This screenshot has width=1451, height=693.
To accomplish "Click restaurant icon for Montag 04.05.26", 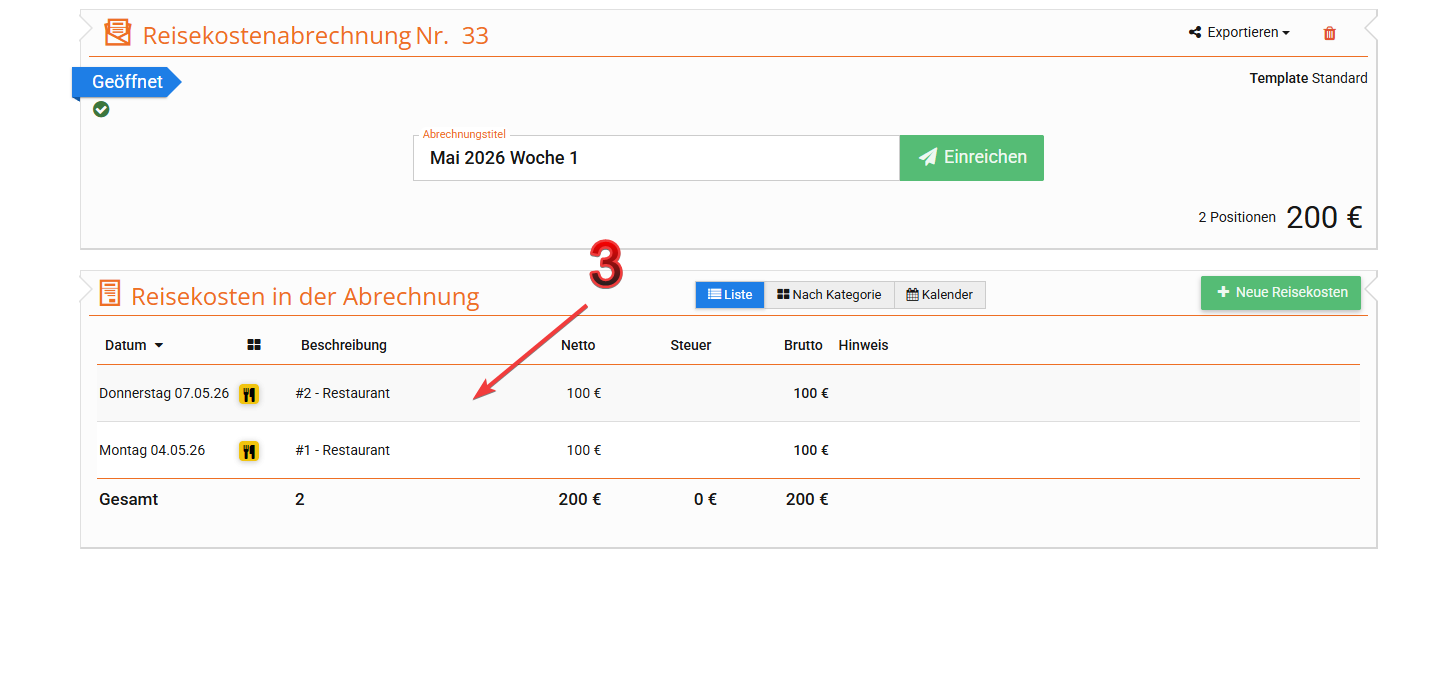I will point(249,451).
